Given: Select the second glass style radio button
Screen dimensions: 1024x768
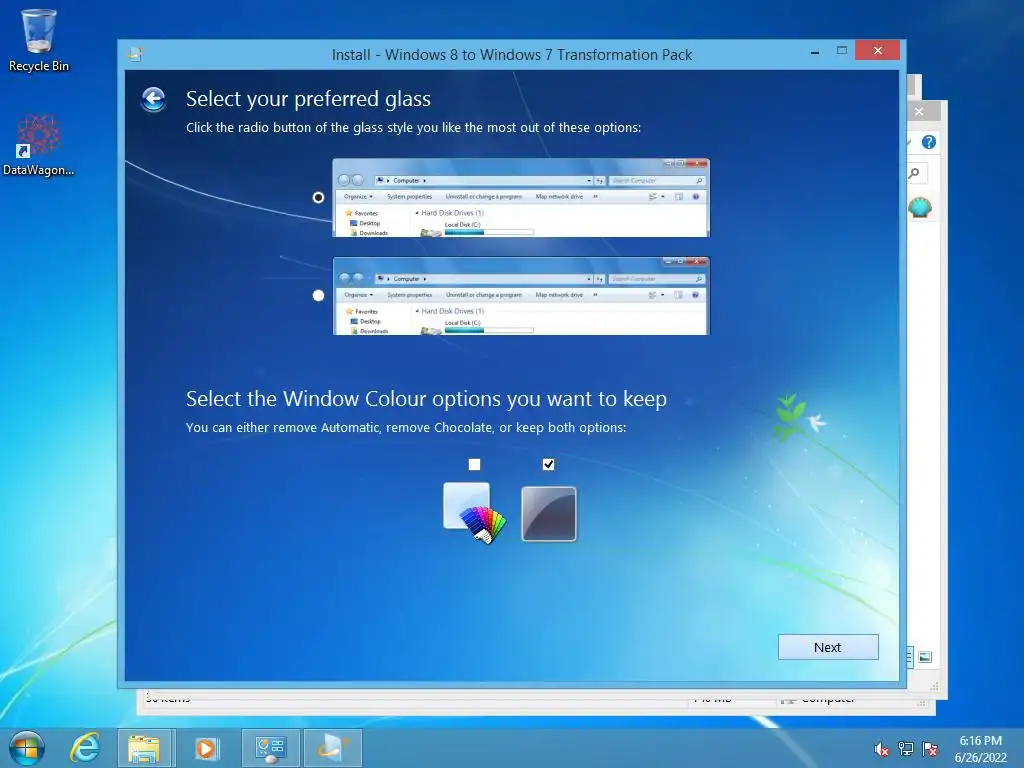Looking at the screenshot, I should click(318, 295).
